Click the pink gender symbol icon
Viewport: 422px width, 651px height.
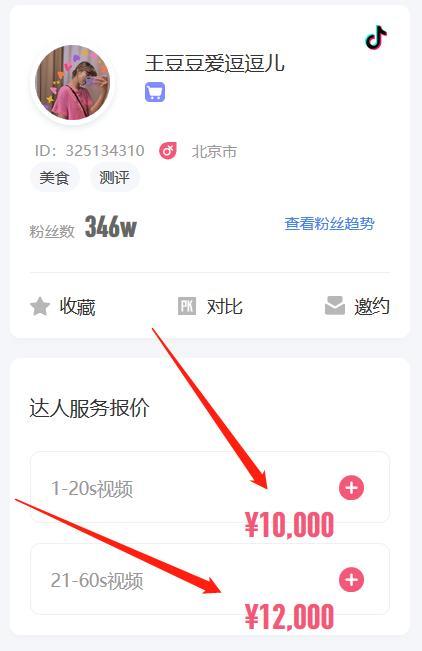click(x=168, y=151)
